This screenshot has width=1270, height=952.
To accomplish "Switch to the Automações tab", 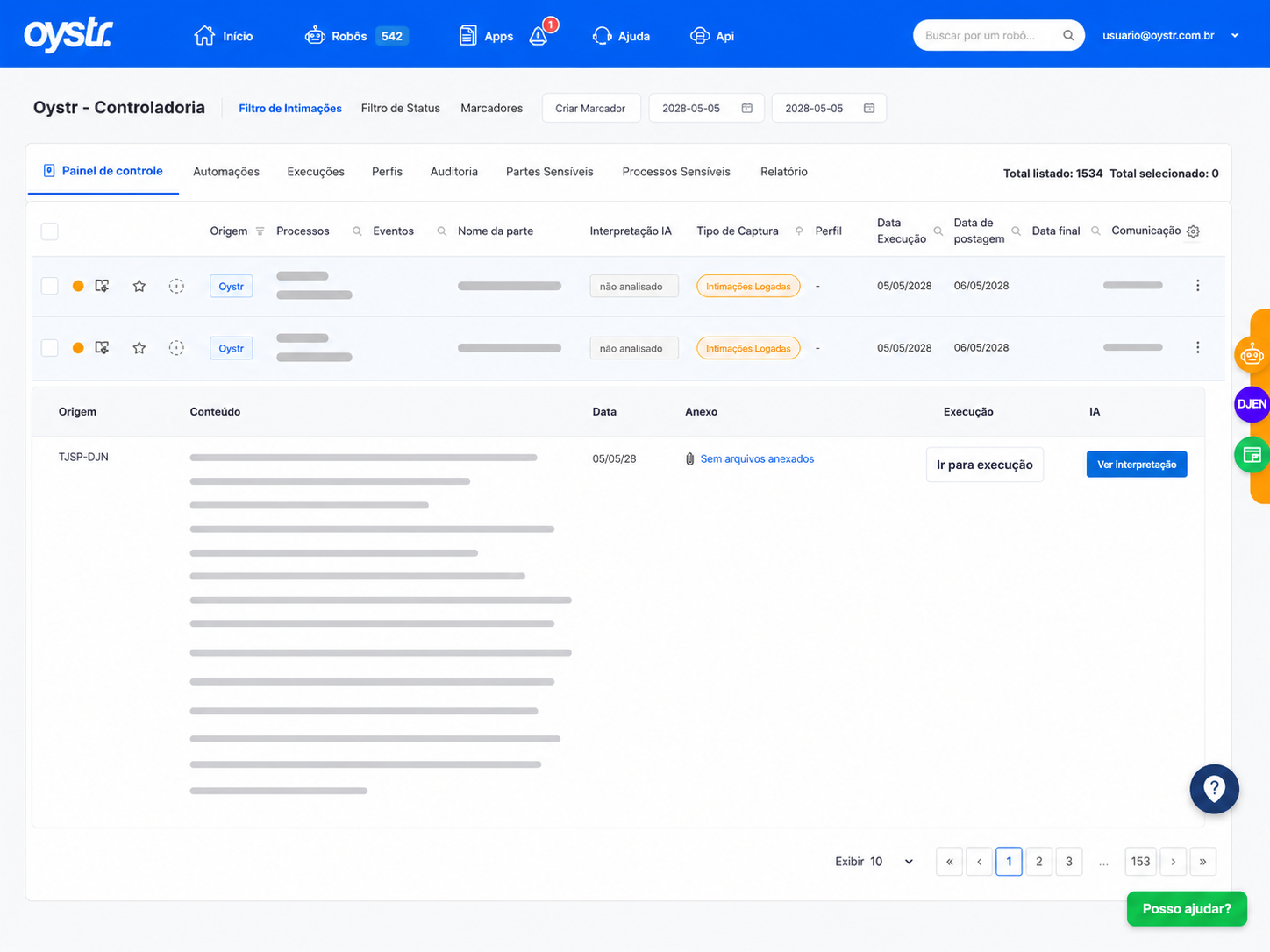I will click(x=226, y=172).
